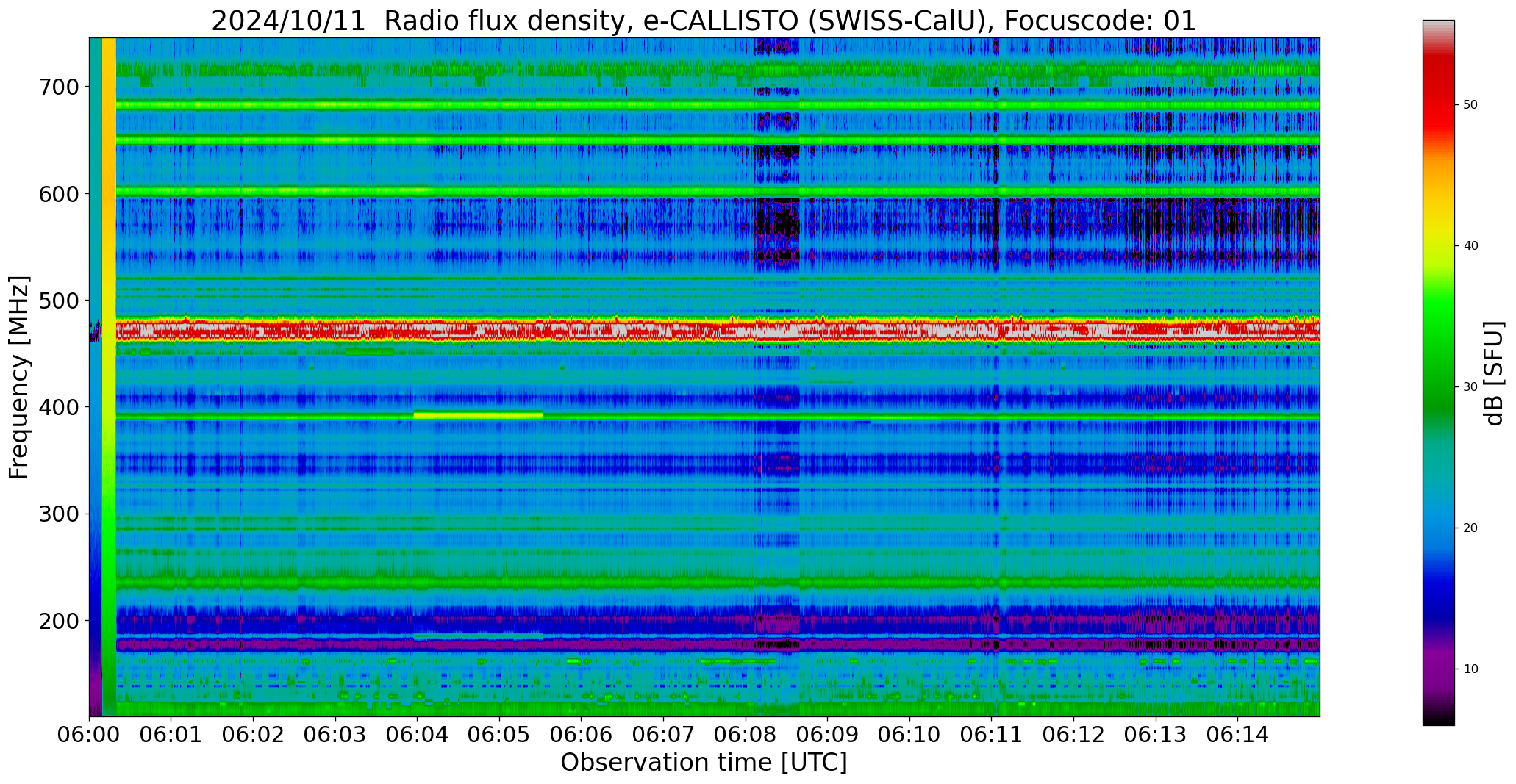1516x784 pixels.
Task: Click the 06:10 time tick label
Action: coord(909,734)
